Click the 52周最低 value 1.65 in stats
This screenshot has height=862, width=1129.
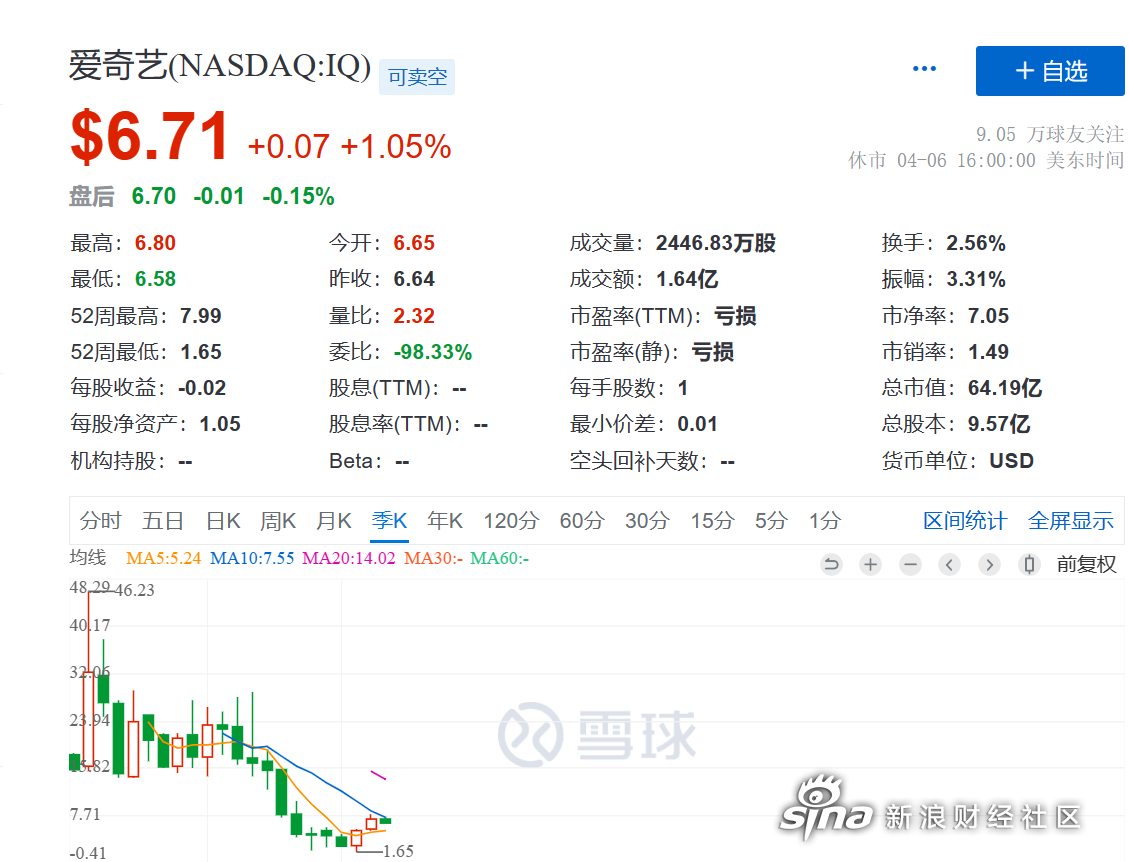[x=201, y=351]
